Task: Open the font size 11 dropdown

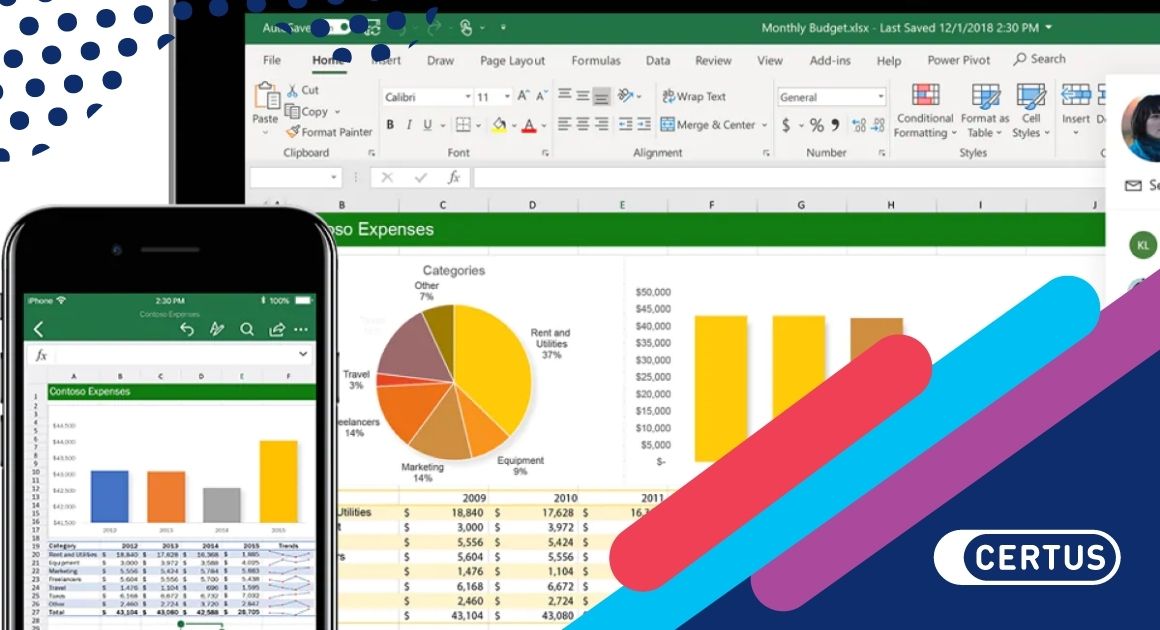Action: [x=507, y=97]
